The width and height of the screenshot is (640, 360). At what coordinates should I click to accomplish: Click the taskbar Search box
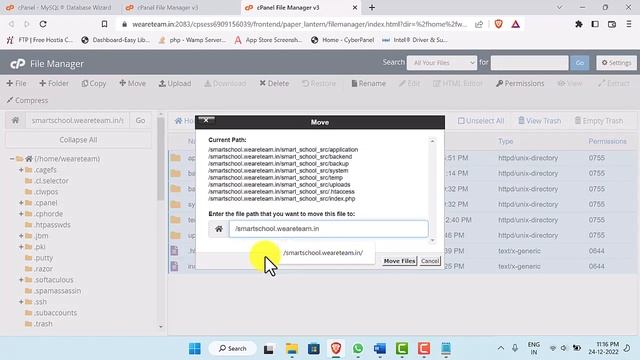pyautogui.click(x=233, y=349)
